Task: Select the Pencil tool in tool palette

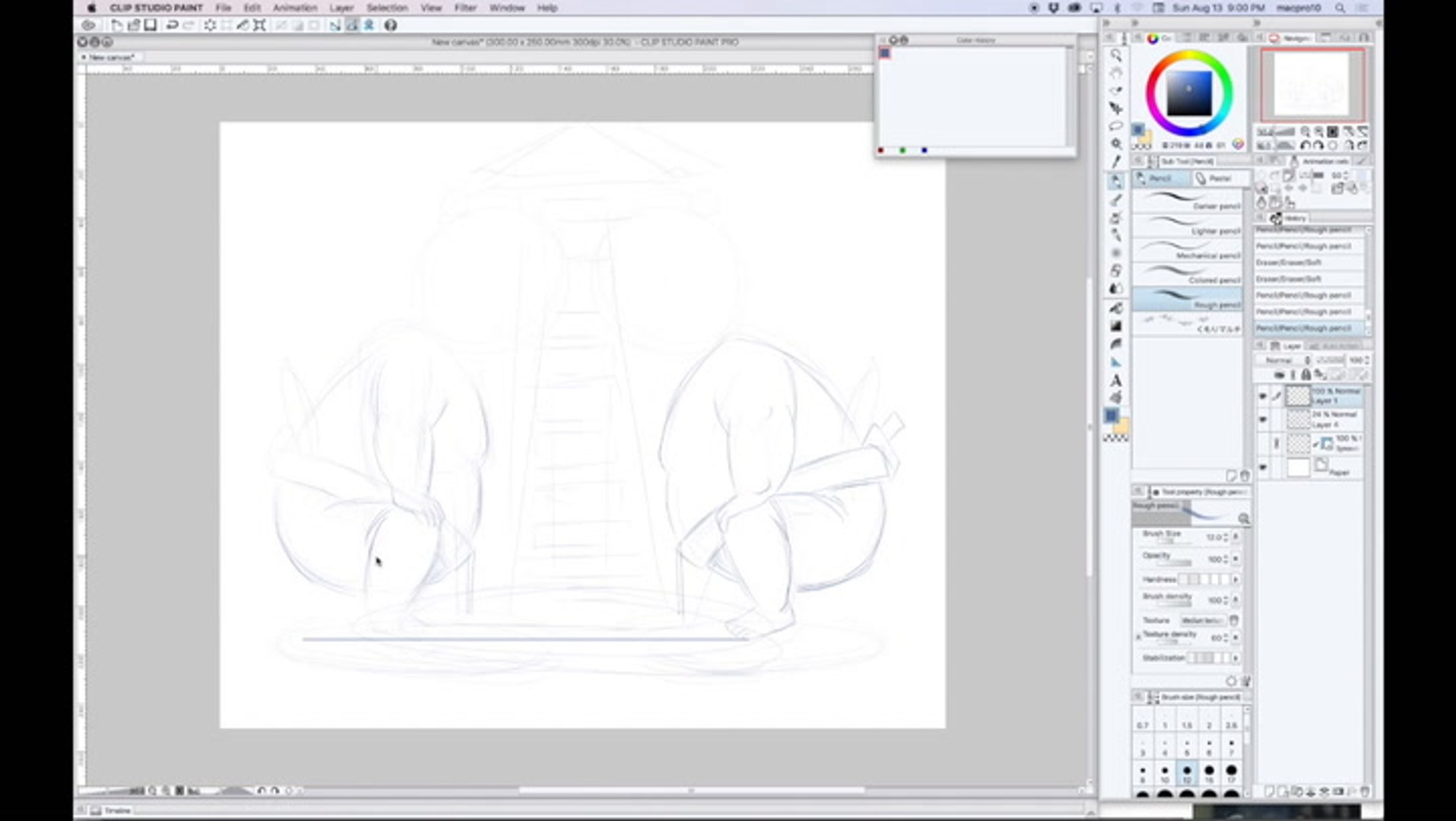Action: click(1115, 181)
